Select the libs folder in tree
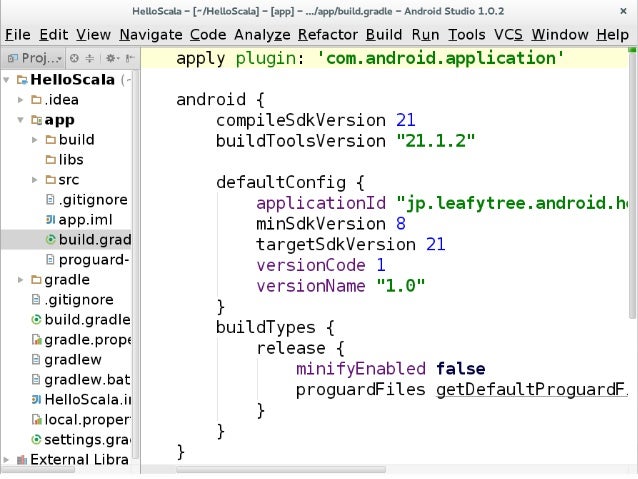Screen dimensions: 638x479 pyautogui.click(x=71, y=160)
